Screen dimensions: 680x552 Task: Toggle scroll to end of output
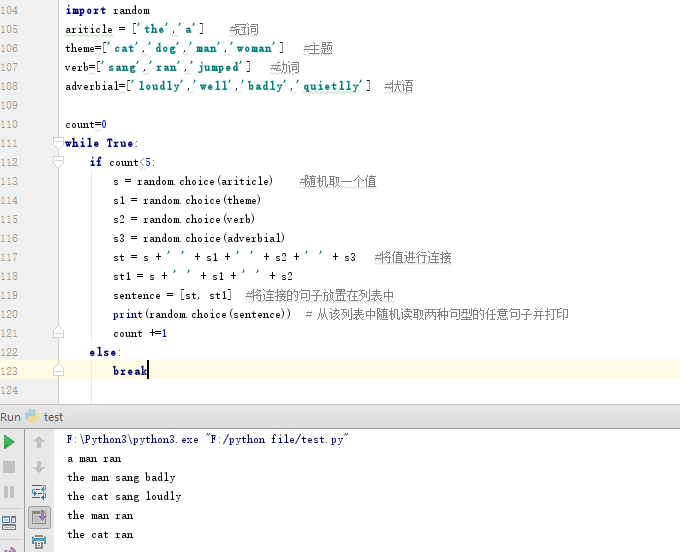pos(39,517)
